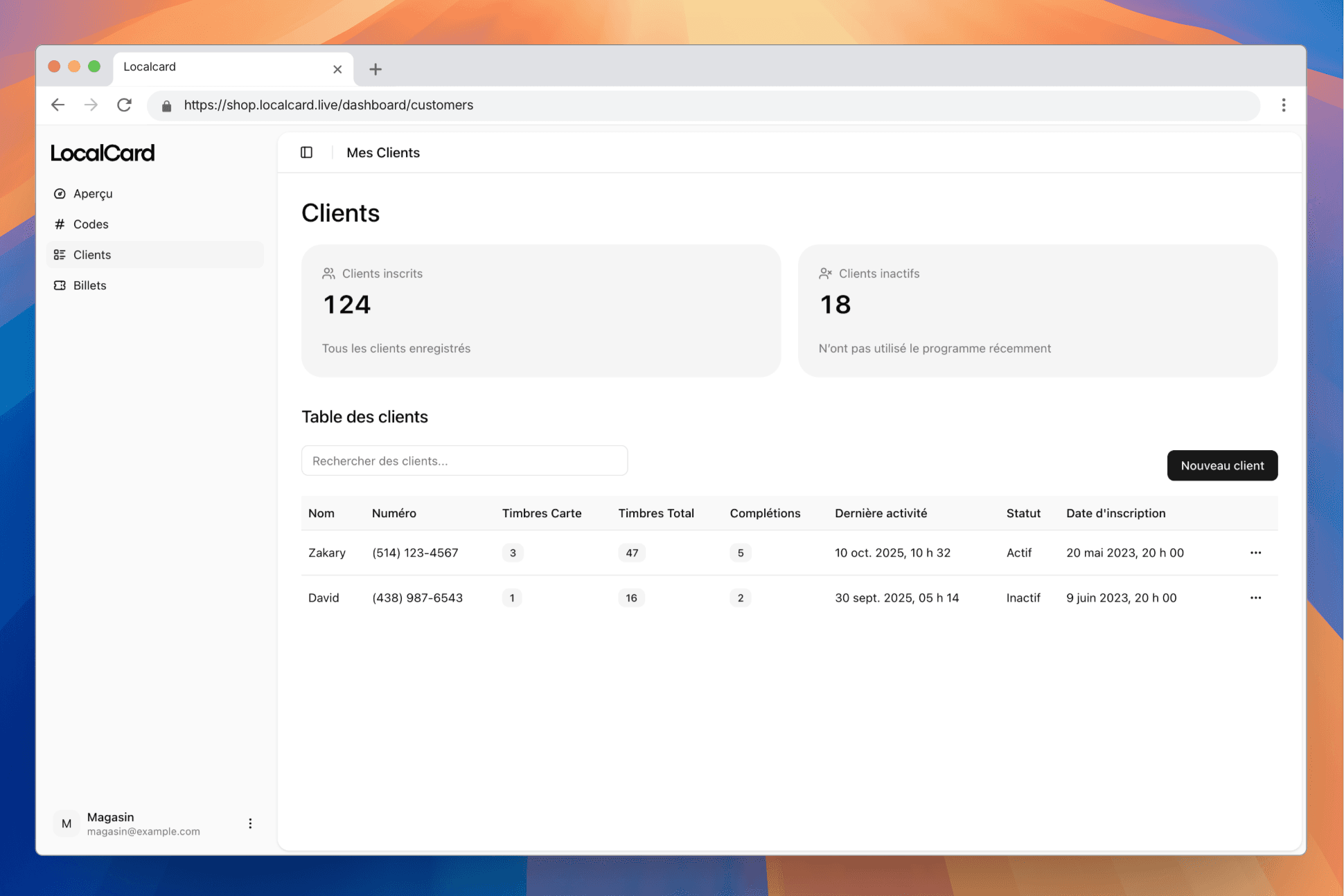The width and height of the screenshot is (1344, 896).
Task: Expand the Magasin account options menu
Action: [x=250, y=823]
